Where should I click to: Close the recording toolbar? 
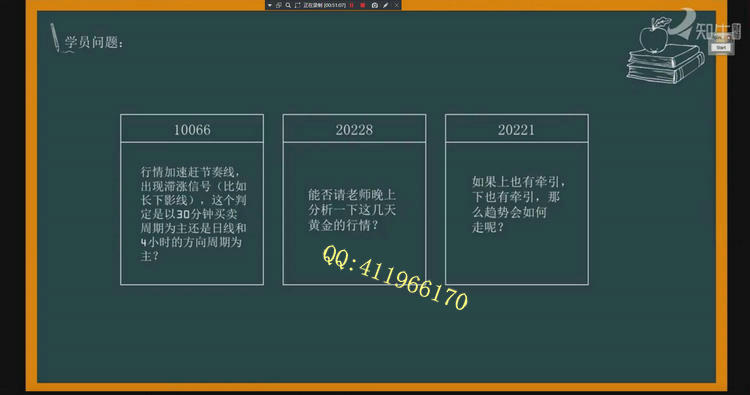396,5
